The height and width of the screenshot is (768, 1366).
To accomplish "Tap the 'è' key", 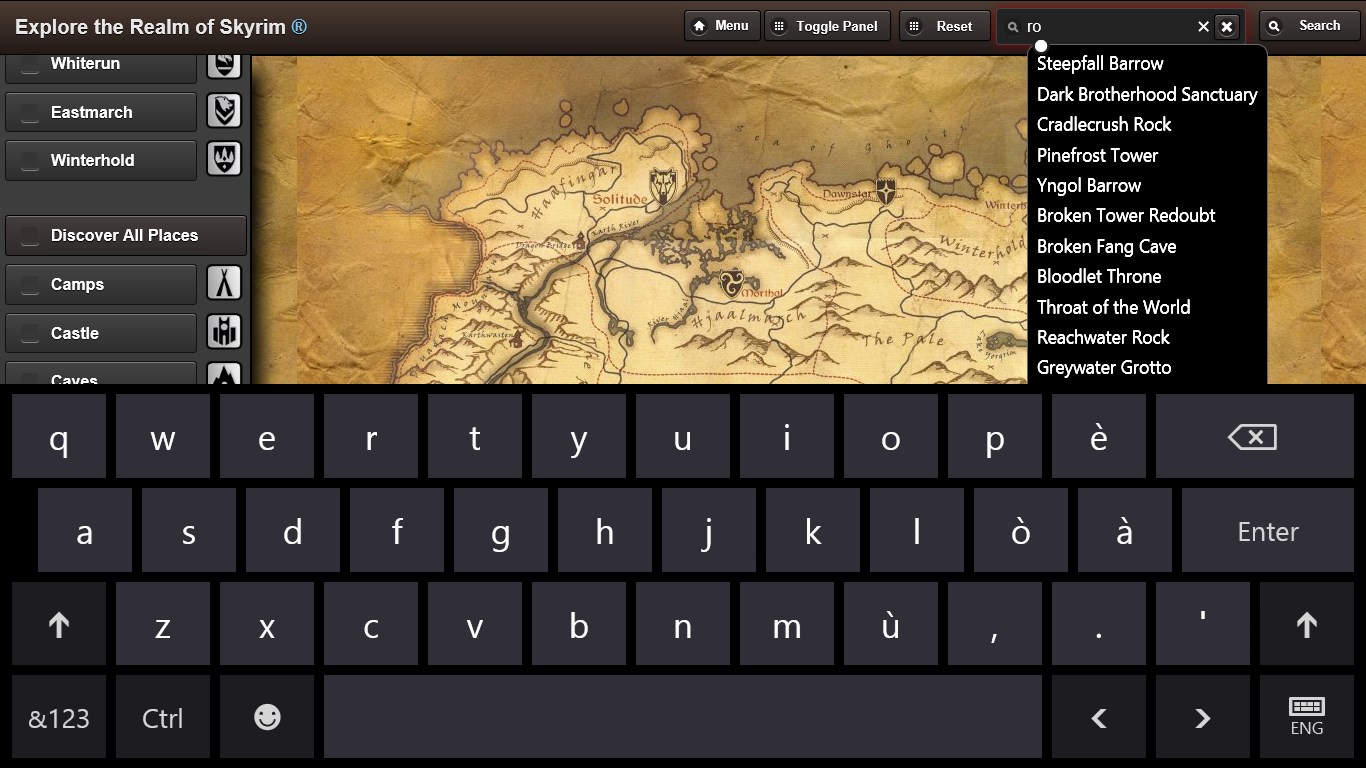I will [1099, 436].
